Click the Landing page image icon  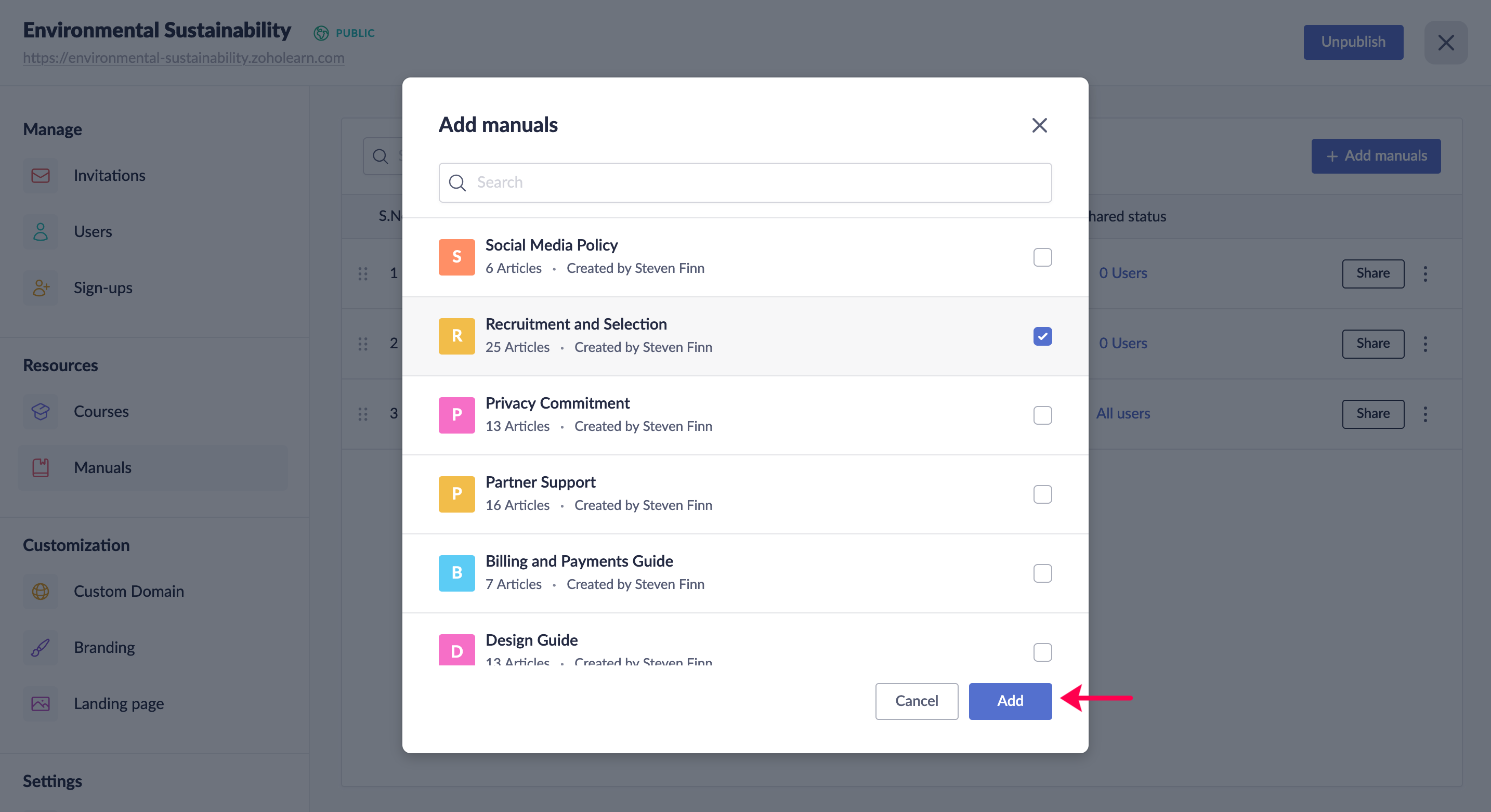click(41, 704)
